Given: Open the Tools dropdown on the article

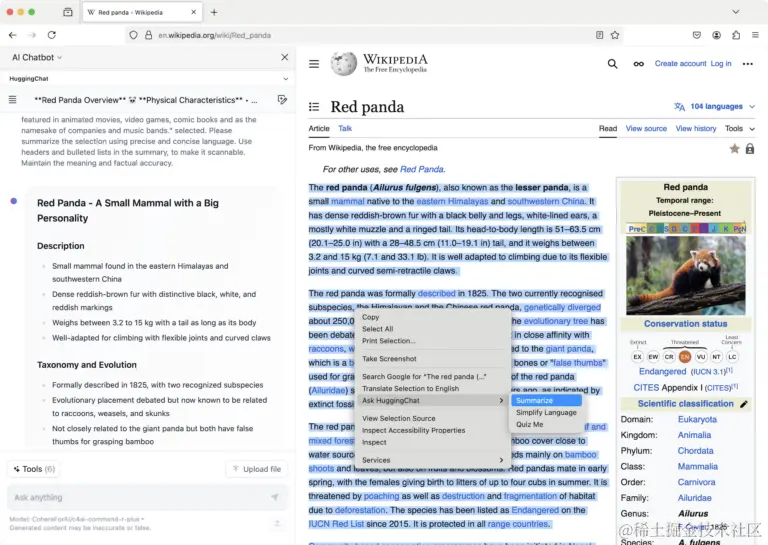Looking at the screenshot, I should click(x=740, y=128).
